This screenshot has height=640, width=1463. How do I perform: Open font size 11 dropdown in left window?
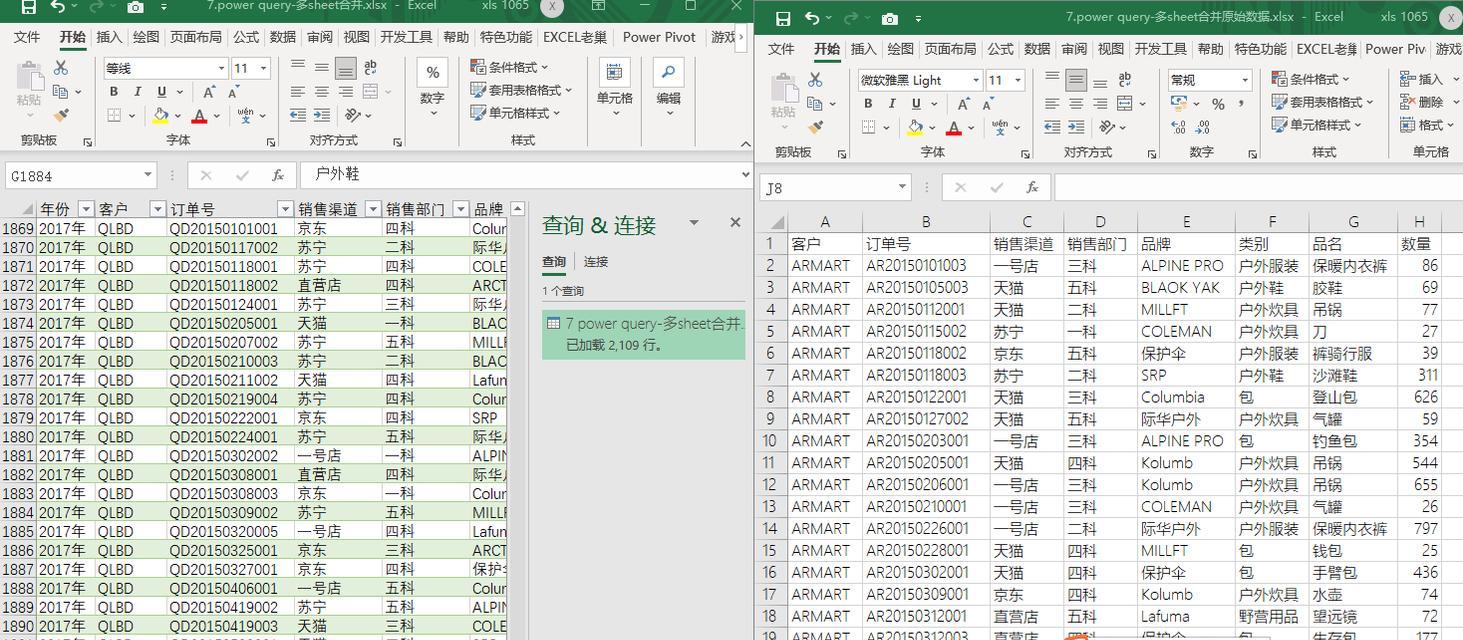[x=263, y=68]
